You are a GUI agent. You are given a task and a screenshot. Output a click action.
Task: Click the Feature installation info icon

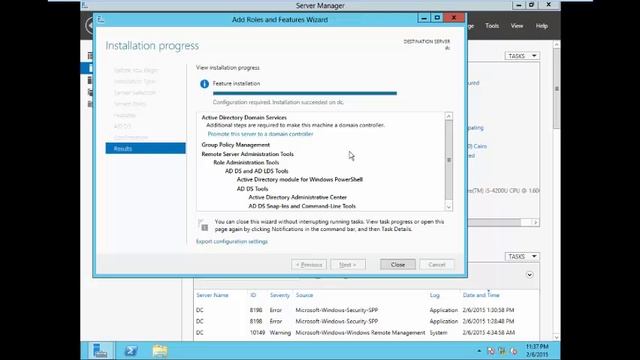[x=204, y=84]
